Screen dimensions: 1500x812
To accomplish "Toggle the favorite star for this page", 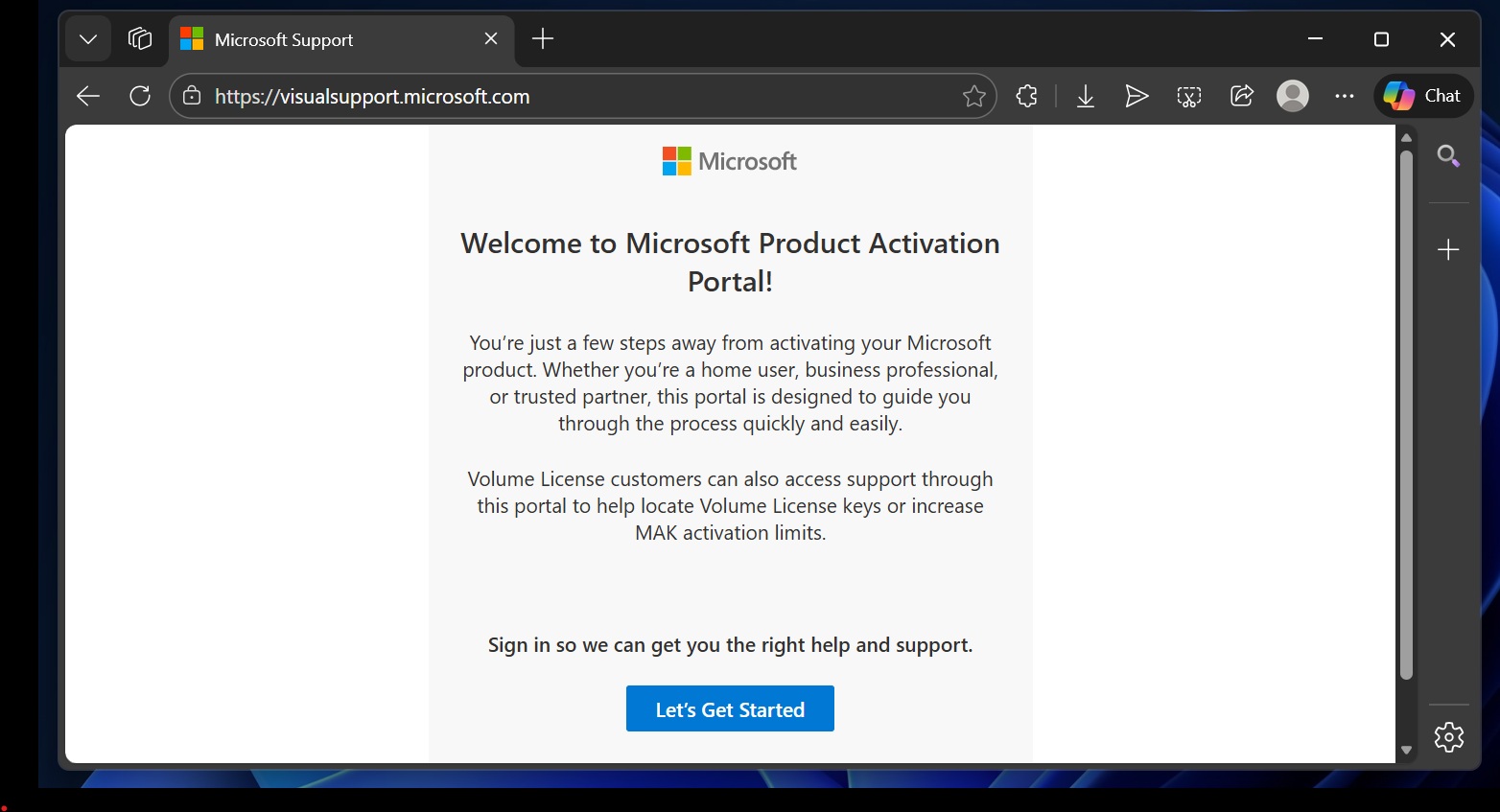I will [x=974, y=96].
